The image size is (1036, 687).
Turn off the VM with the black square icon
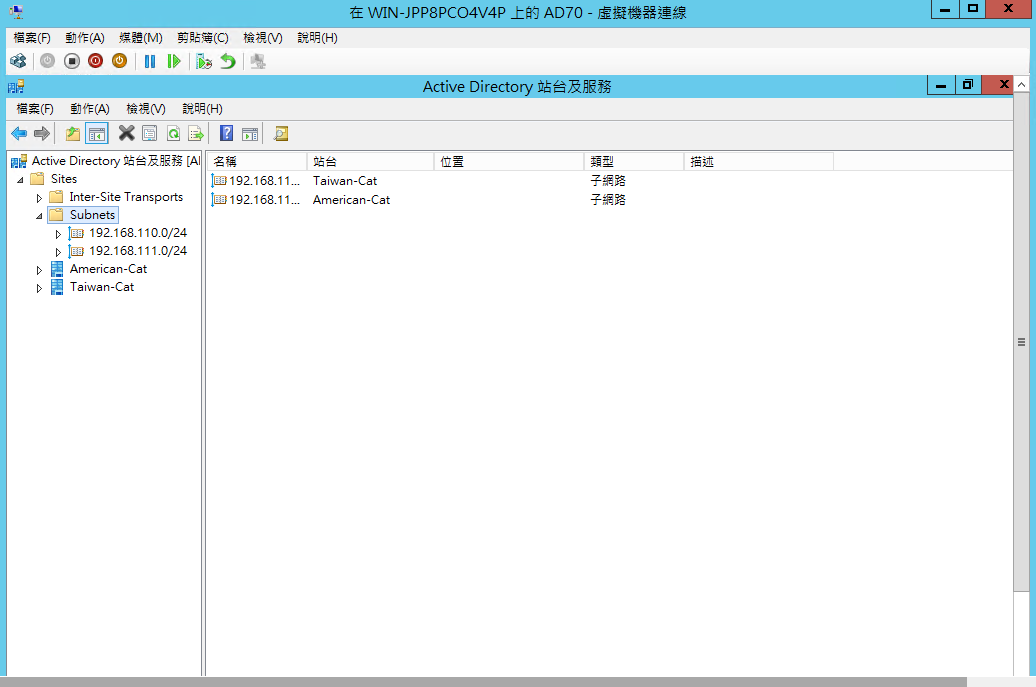coord(72,61)
